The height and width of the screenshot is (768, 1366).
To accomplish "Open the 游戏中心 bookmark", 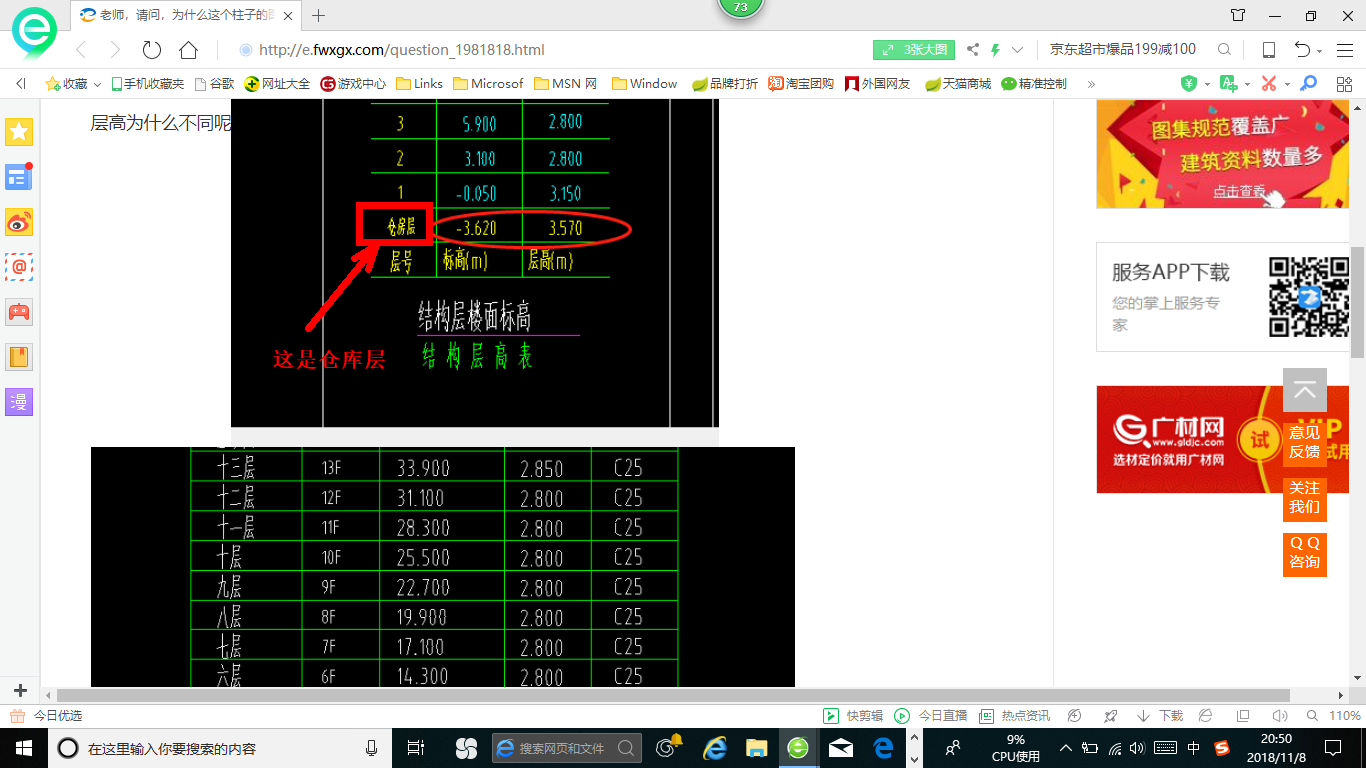I will tap(353, 84).
